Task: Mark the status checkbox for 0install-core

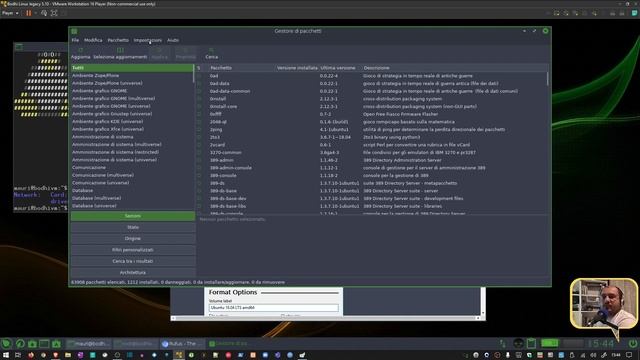Action: 199,107
